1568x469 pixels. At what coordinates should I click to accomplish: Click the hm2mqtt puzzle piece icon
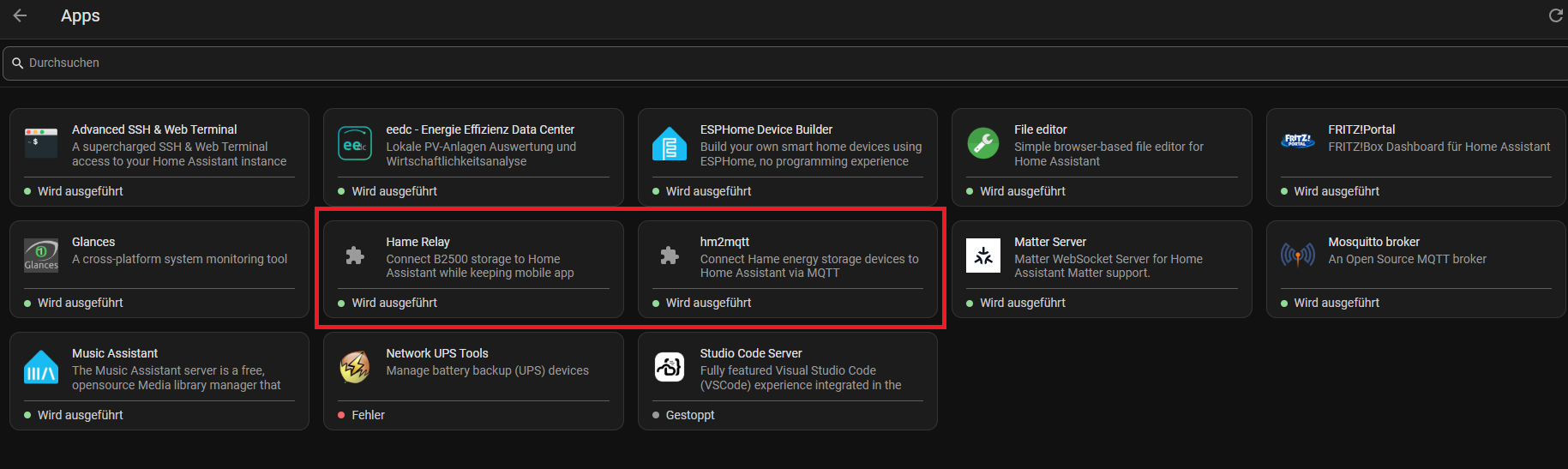(670, 256)
